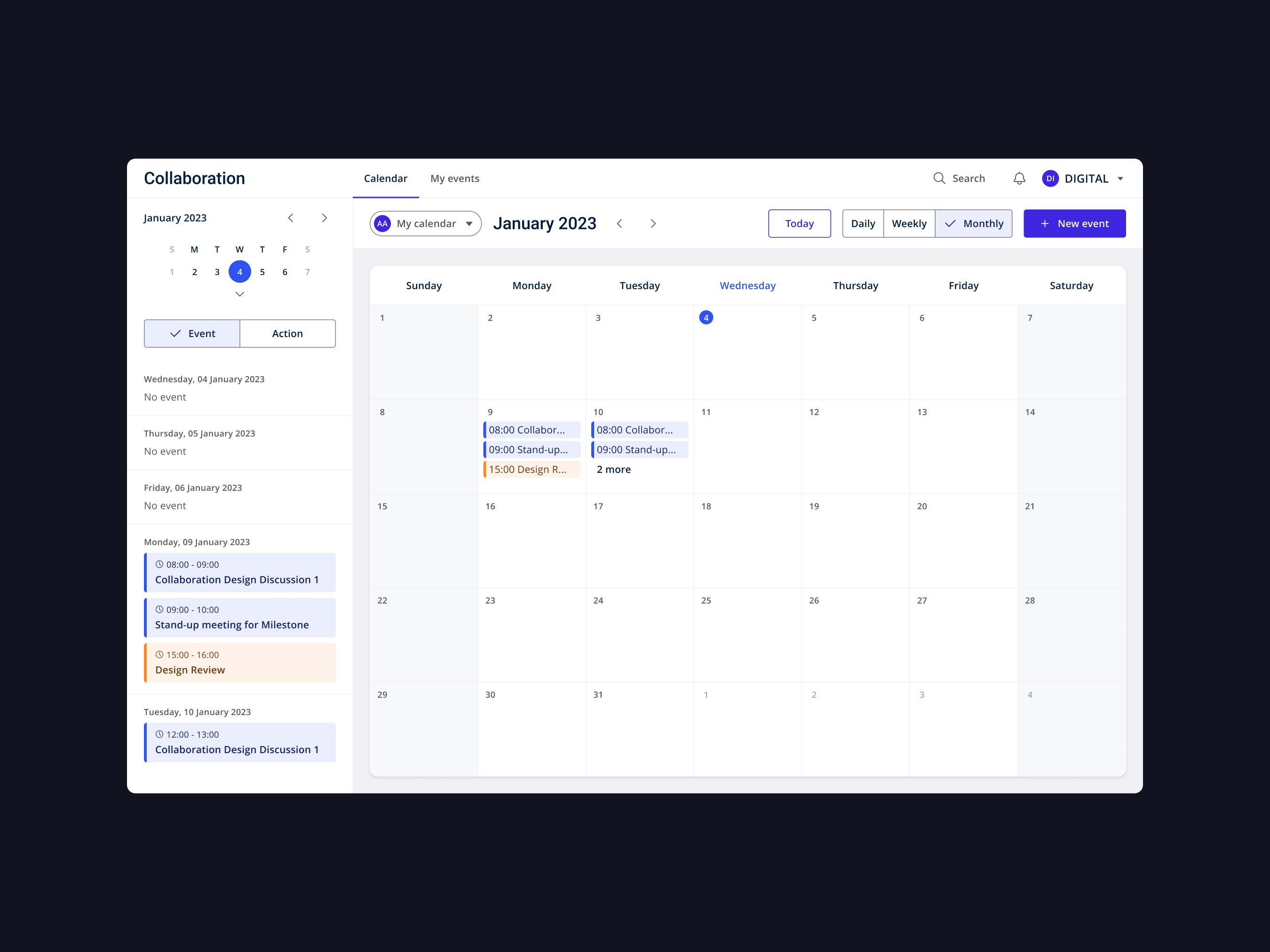
Task: Select day 4 in the mini calendar
Action: tap(240, 272)
